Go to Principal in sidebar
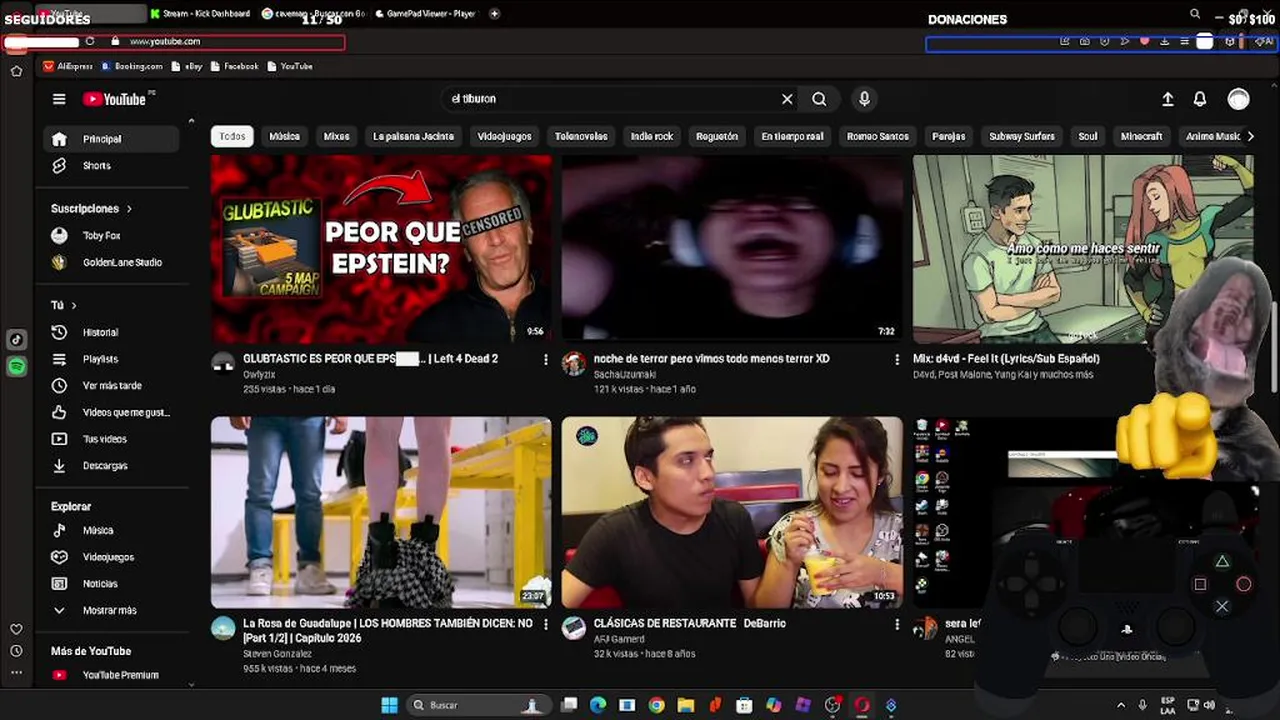 coord(111,139)
